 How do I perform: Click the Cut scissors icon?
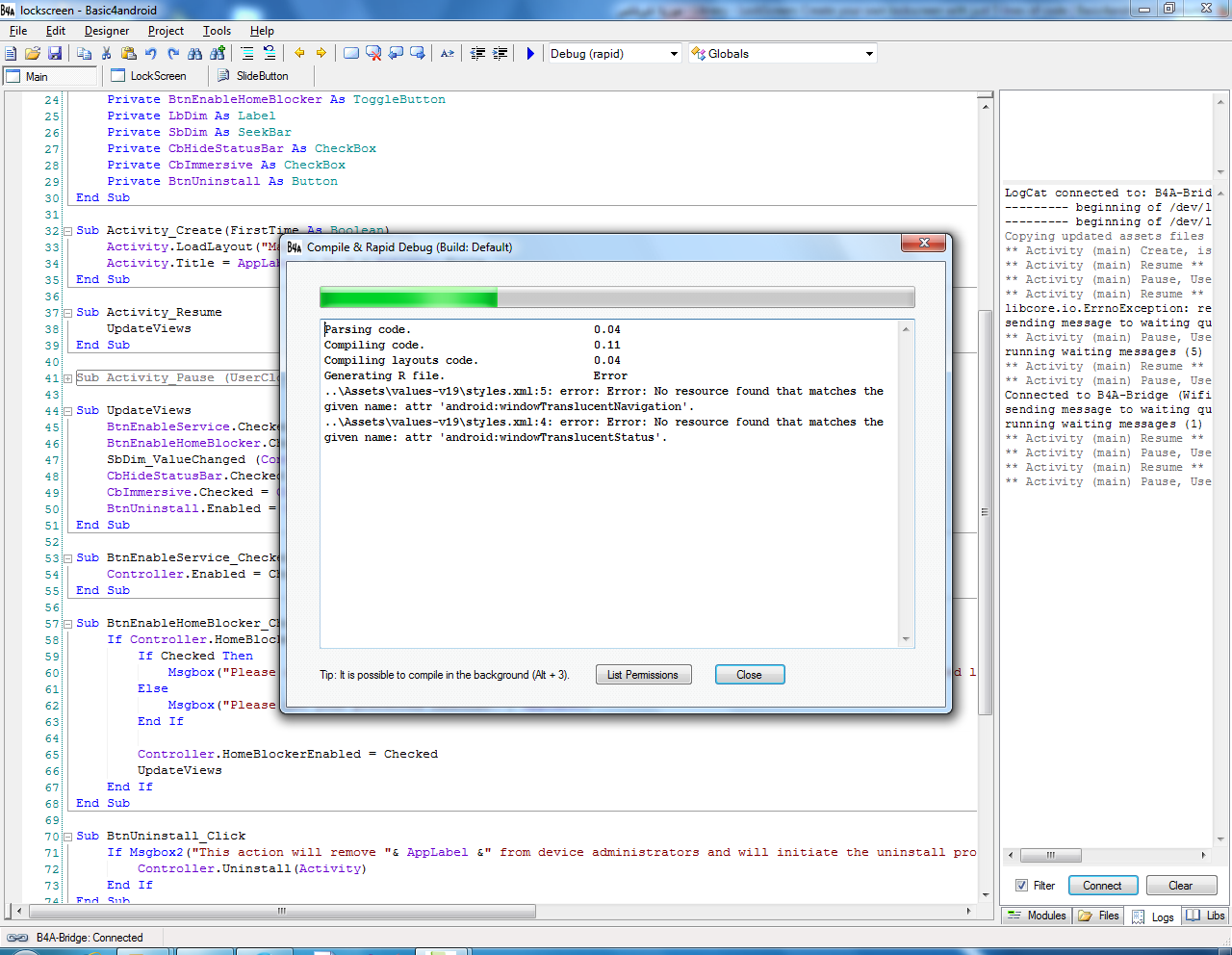(107, 54)
